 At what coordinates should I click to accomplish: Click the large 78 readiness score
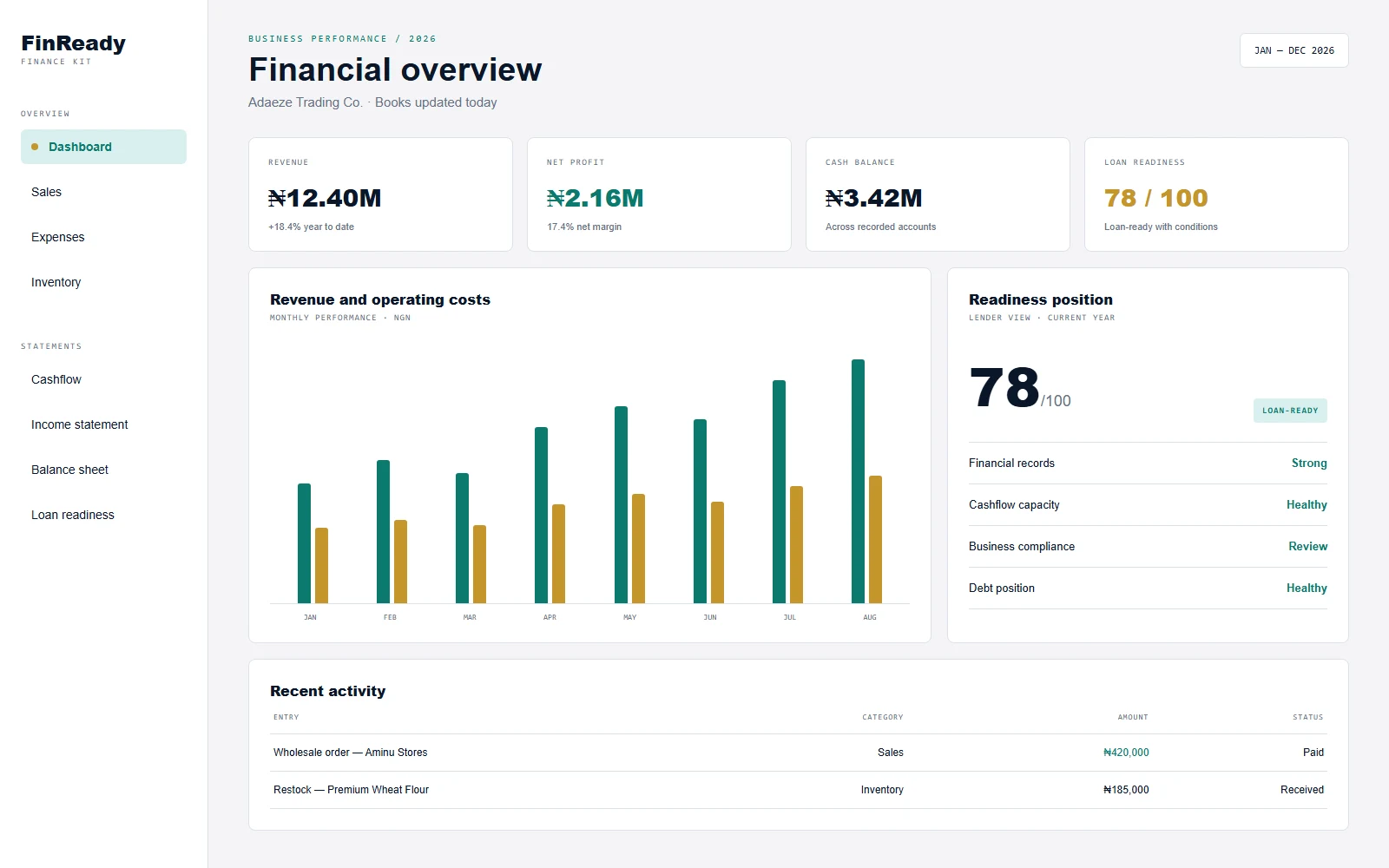[1004, 387]
